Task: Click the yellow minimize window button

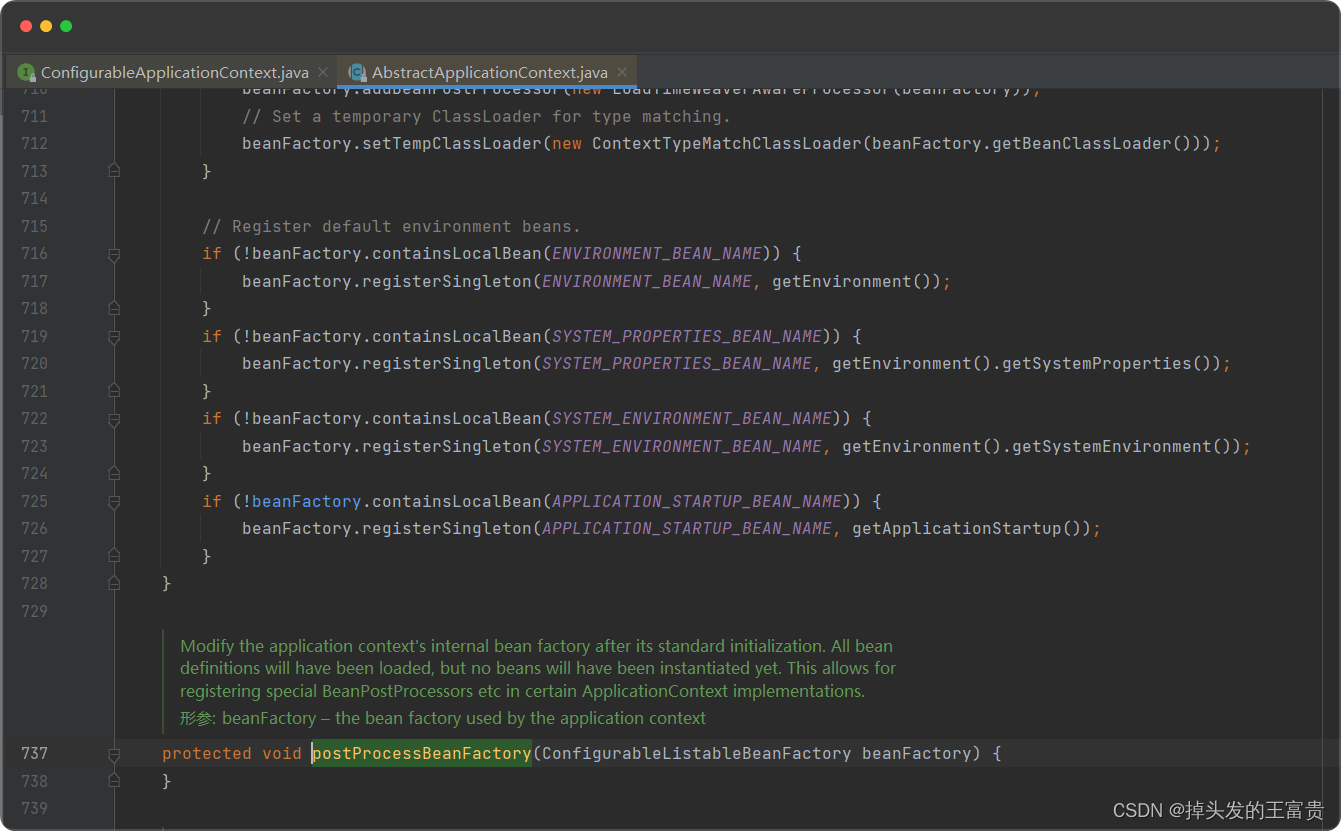Action: point(46,26)
